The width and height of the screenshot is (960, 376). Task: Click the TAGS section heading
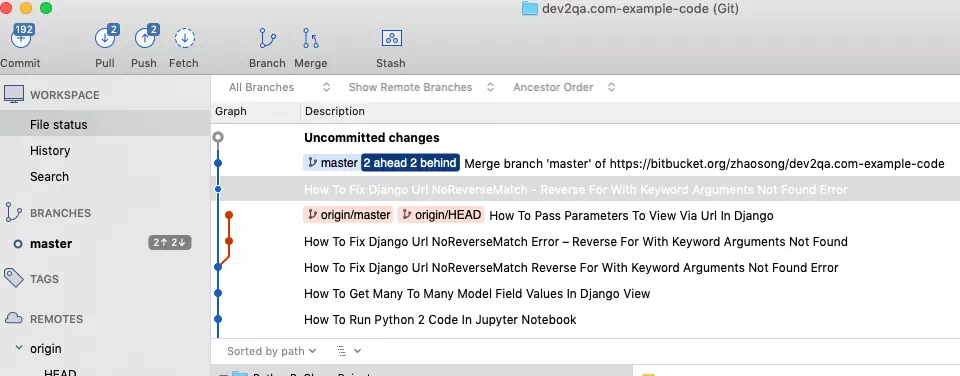[44, 279]
